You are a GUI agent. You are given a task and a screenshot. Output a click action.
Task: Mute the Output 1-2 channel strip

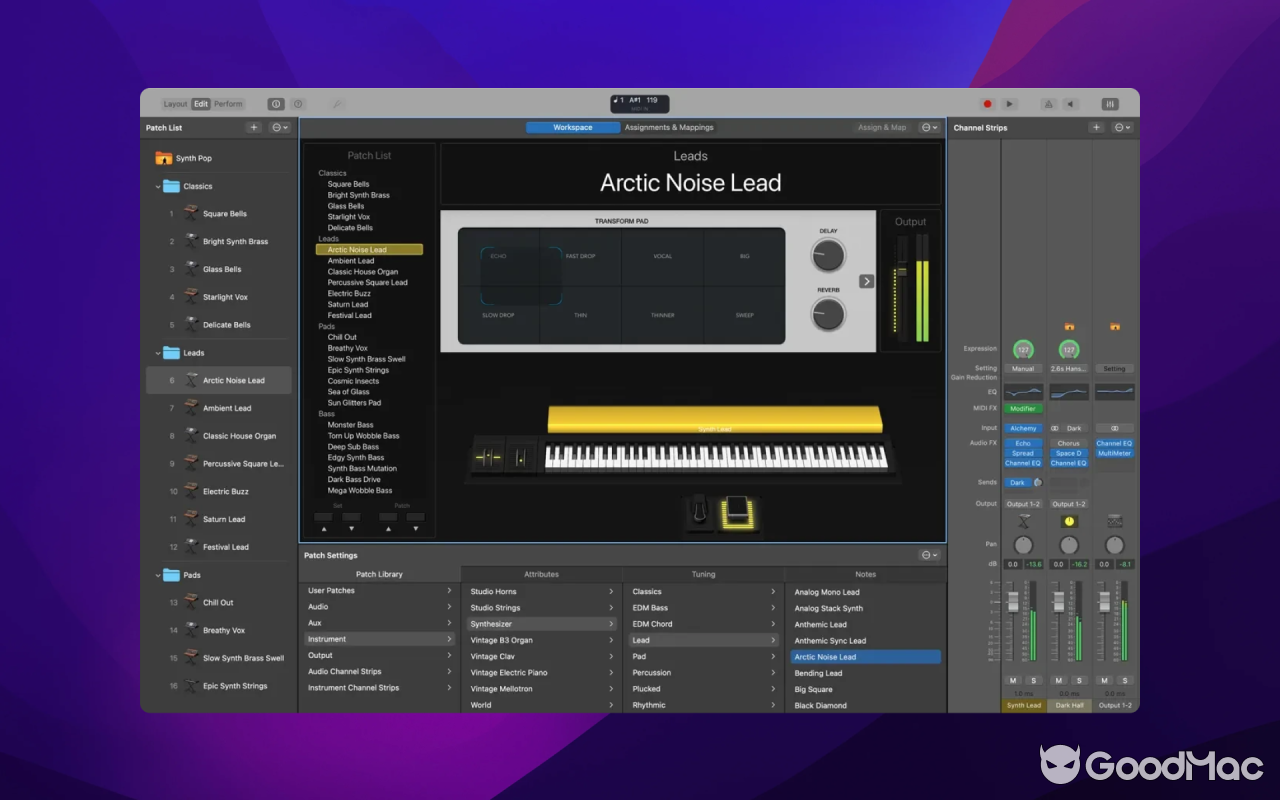1105,680
